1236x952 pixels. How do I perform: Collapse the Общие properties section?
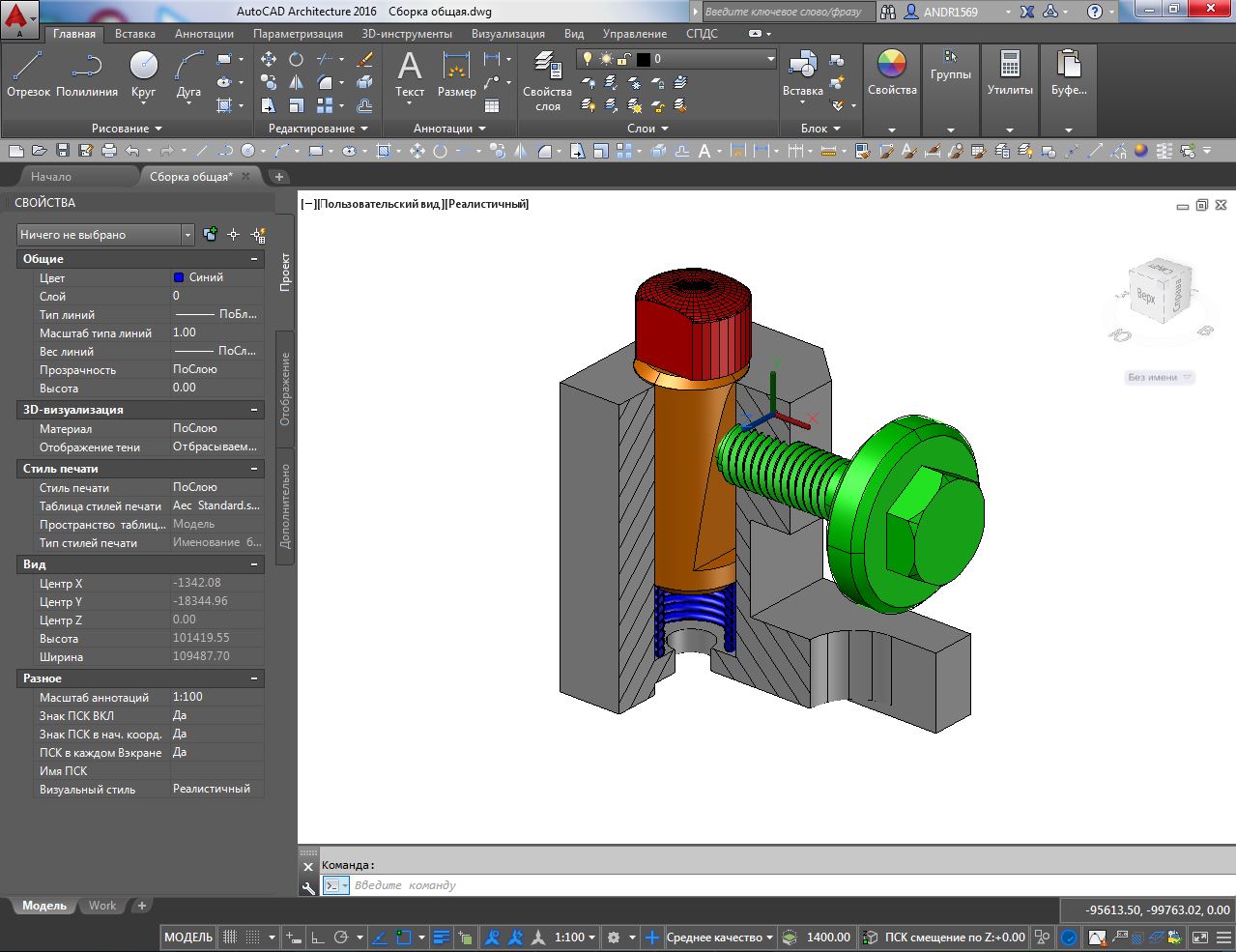coord(254,259)
